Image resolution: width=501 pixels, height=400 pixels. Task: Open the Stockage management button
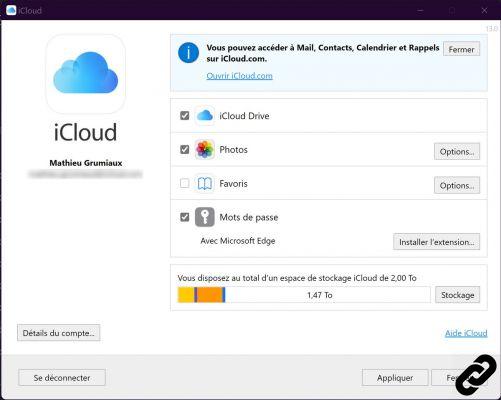[458, 295]
